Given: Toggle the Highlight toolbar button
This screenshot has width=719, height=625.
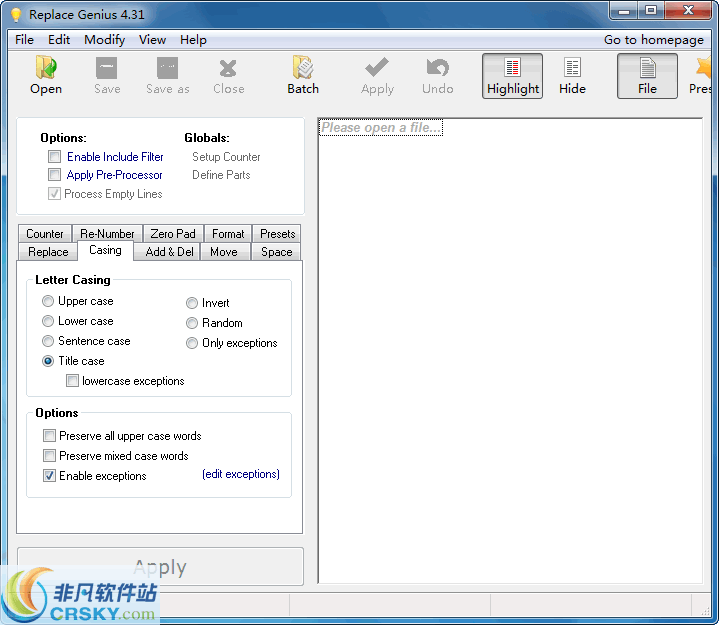Looking at the screenshot, I should pyautogui.click(x=512, y=76).
